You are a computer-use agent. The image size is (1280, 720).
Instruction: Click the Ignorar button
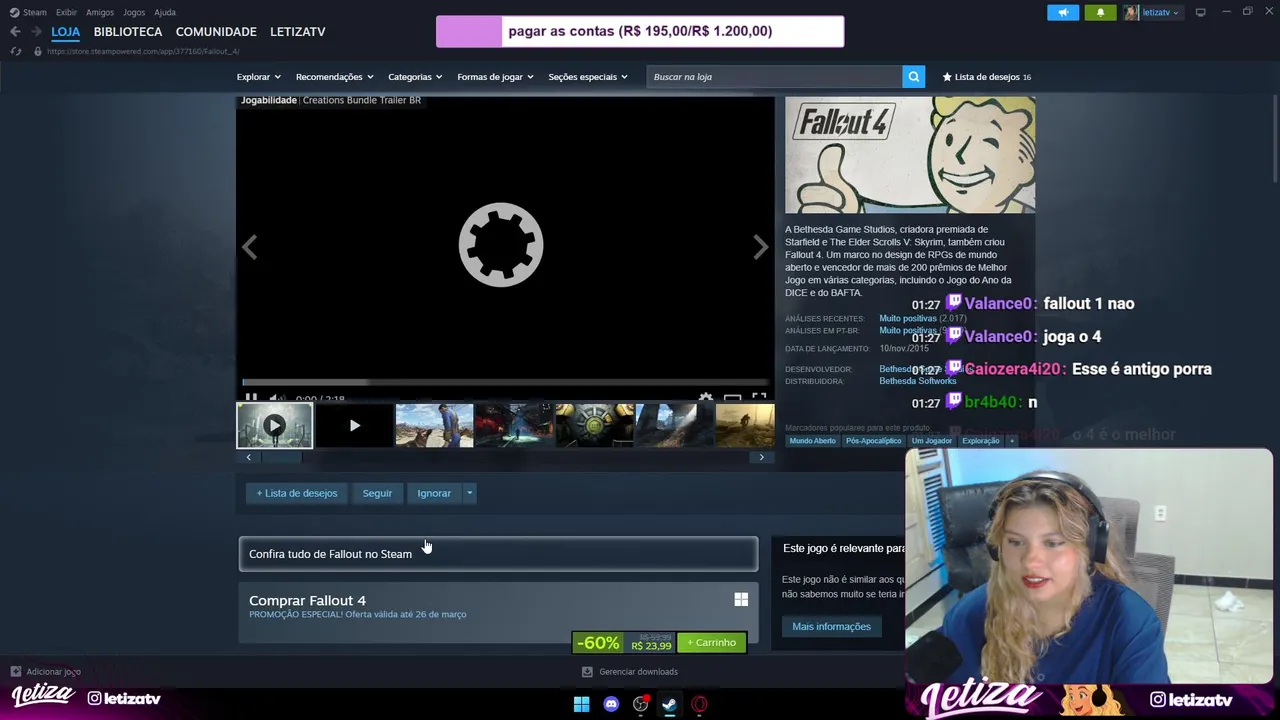pyautogui.click(x=434, y=493)
